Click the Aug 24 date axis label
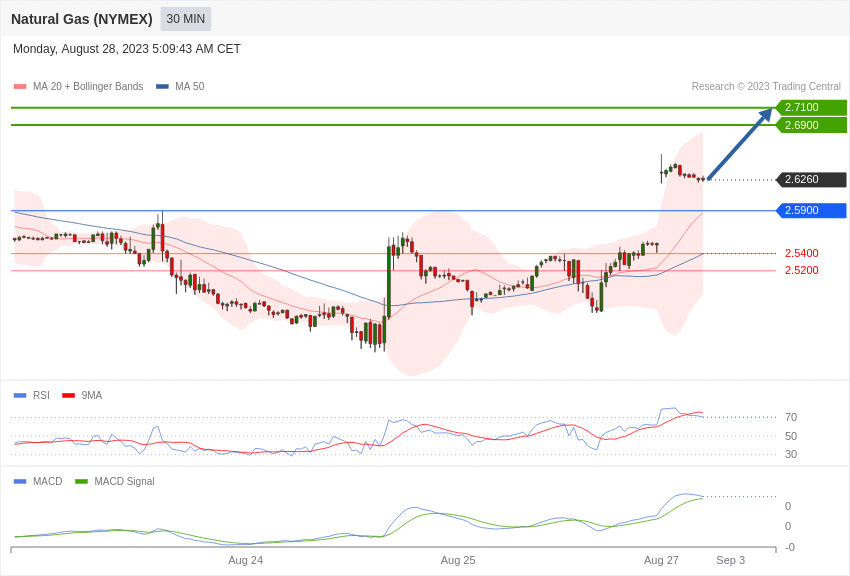 tap(246, 560)
